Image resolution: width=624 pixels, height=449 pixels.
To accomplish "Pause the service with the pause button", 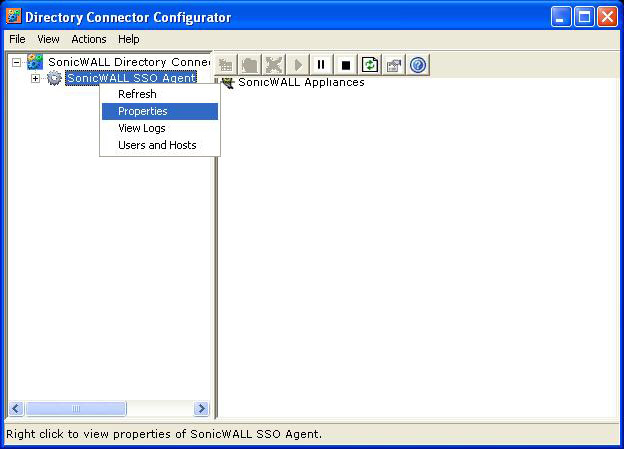I will point(322,64).
